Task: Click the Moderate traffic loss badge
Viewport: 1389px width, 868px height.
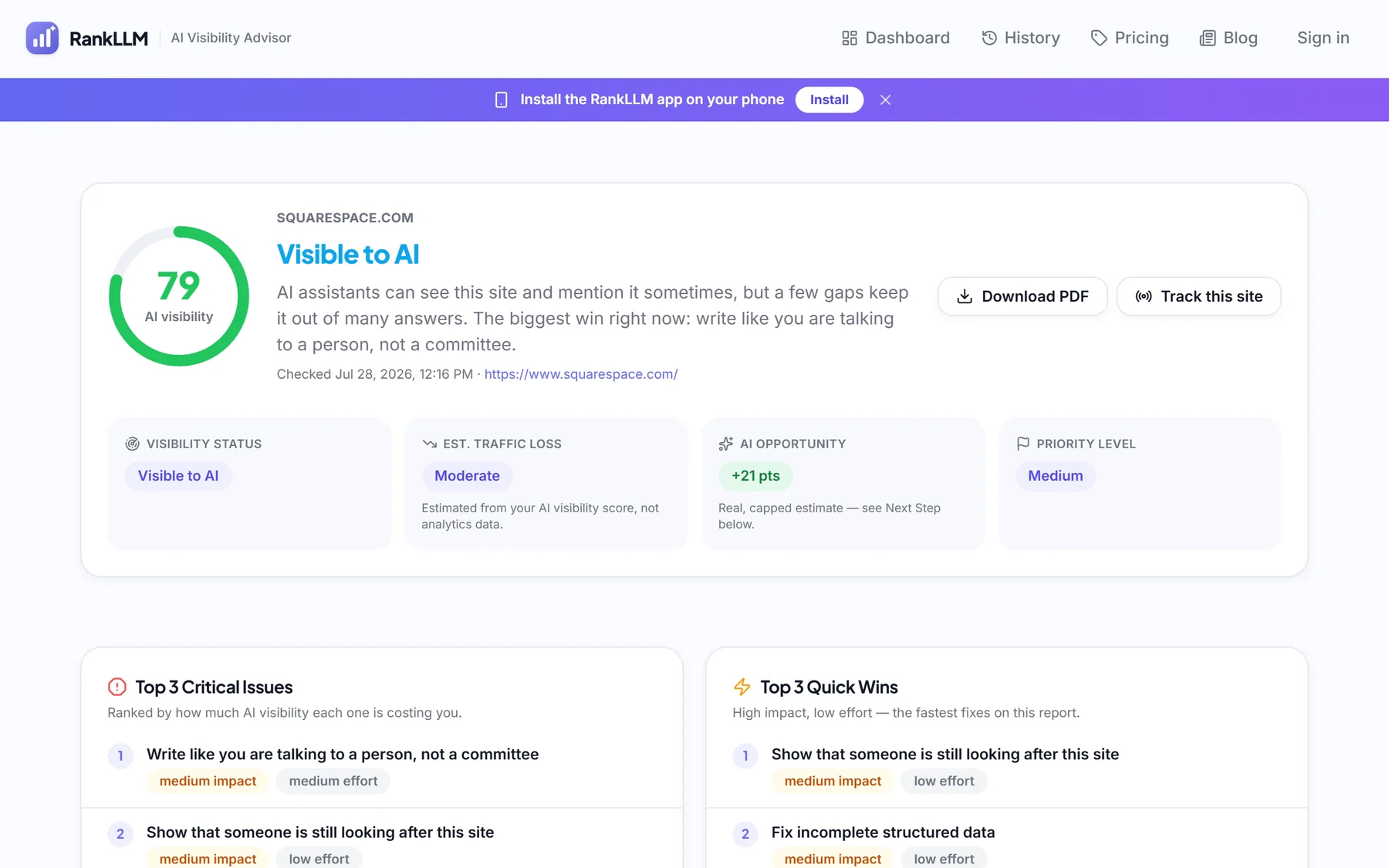Action: [467, 476]
